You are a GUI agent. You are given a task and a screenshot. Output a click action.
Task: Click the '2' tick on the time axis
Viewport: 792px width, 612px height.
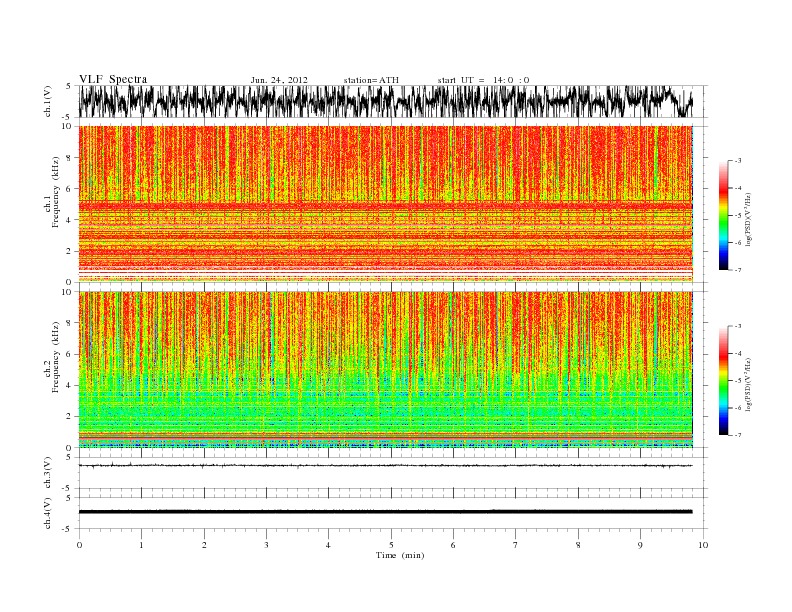pos(204,545)
